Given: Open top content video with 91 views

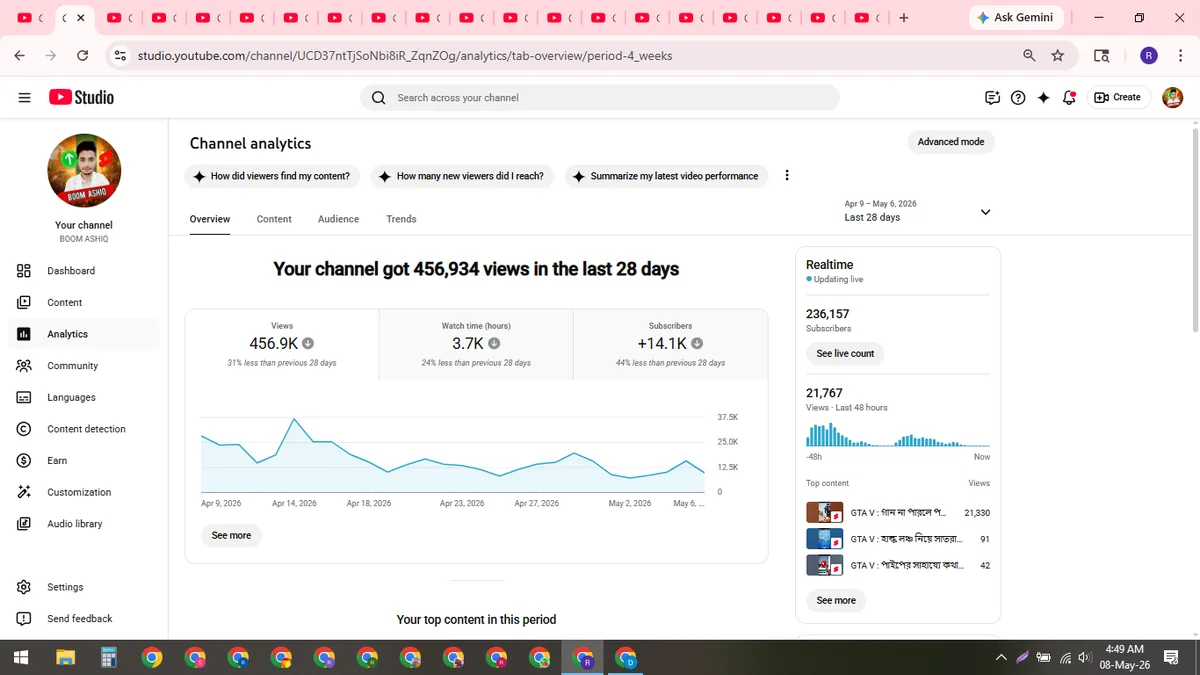Looking at the screenshot, I should coord(898,539).
